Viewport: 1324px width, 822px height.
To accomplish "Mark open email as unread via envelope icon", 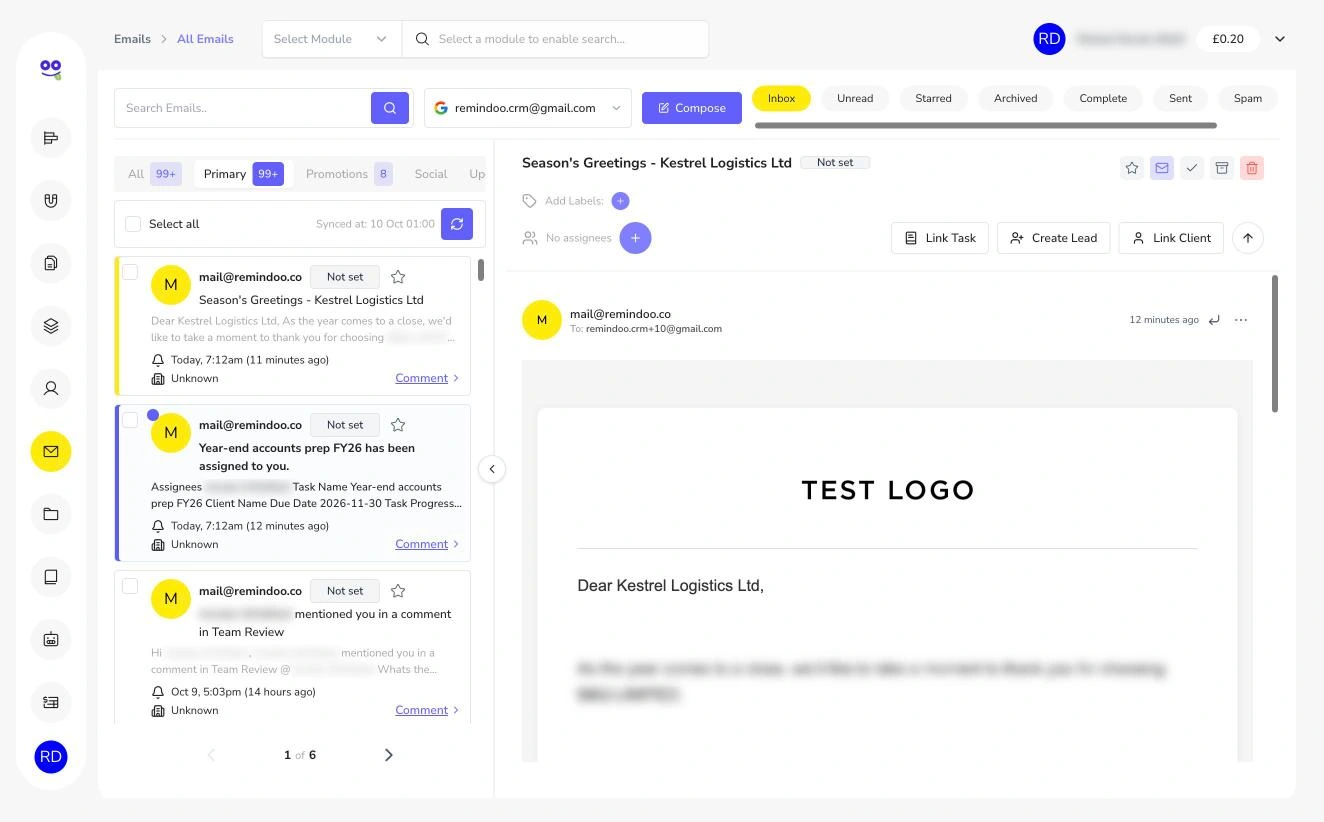I will (1162, 168).
